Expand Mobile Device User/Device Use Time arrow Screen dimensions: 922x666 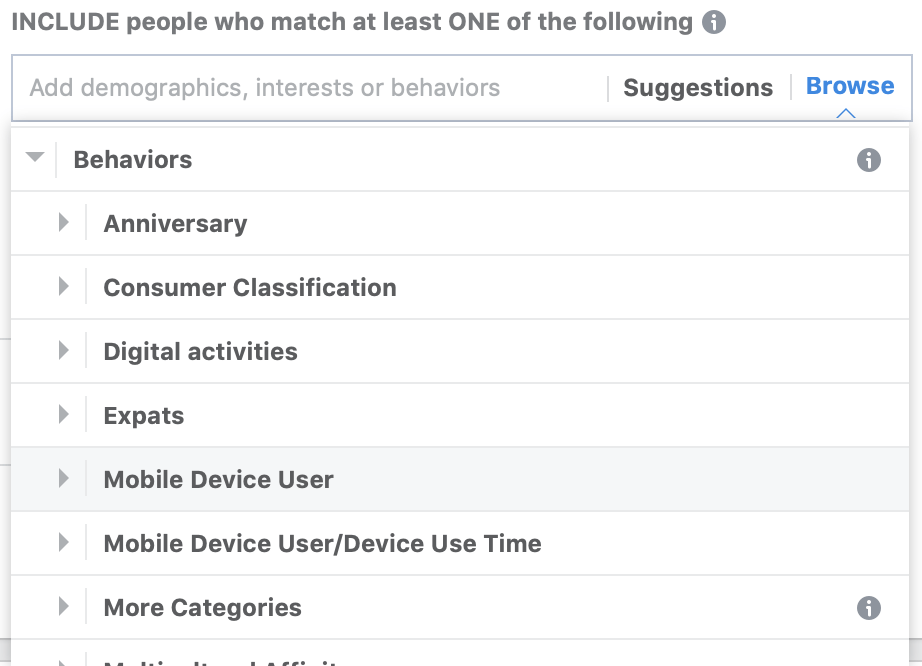click(64, 543)
